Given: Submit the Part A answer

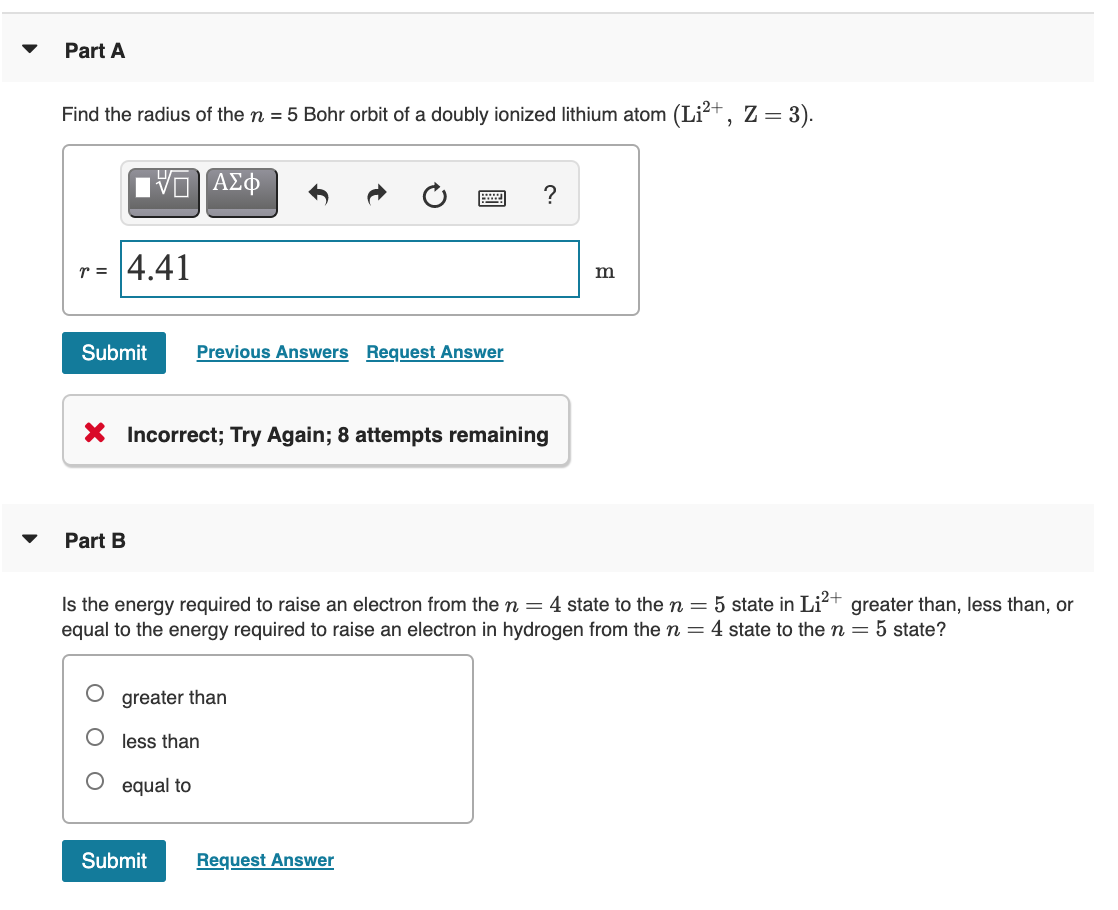Looking at the screenshot, I should click(113, 352).
